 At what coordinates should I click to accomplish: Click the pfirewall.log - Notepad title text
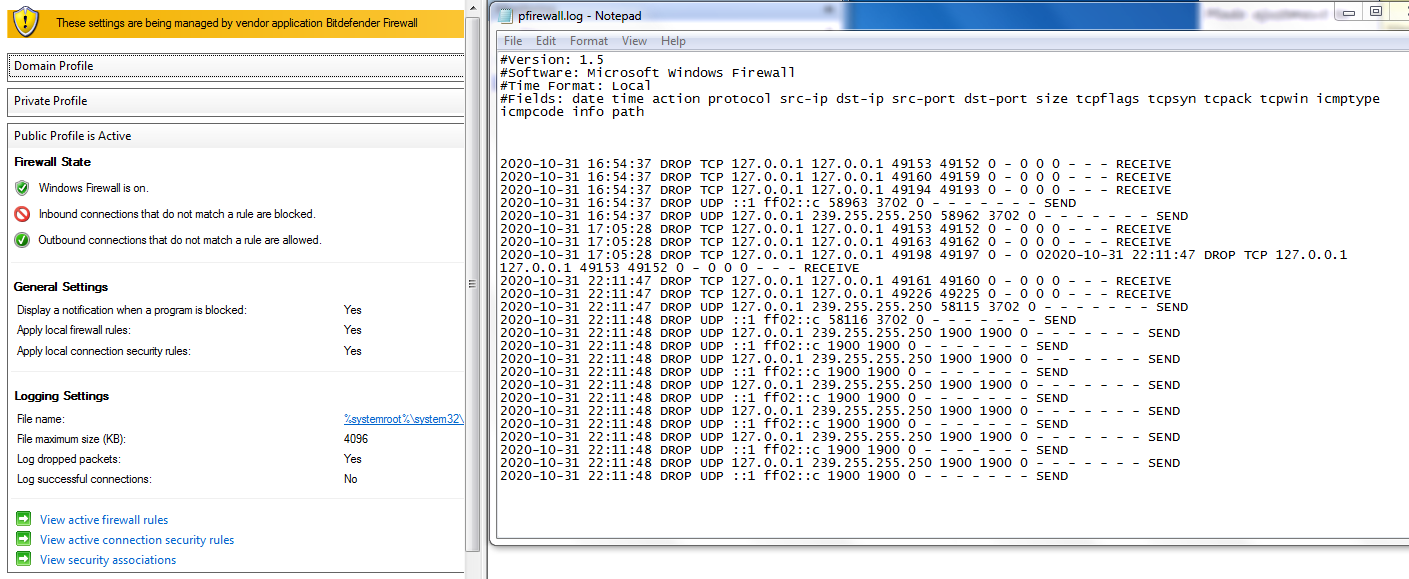point(580,16)
